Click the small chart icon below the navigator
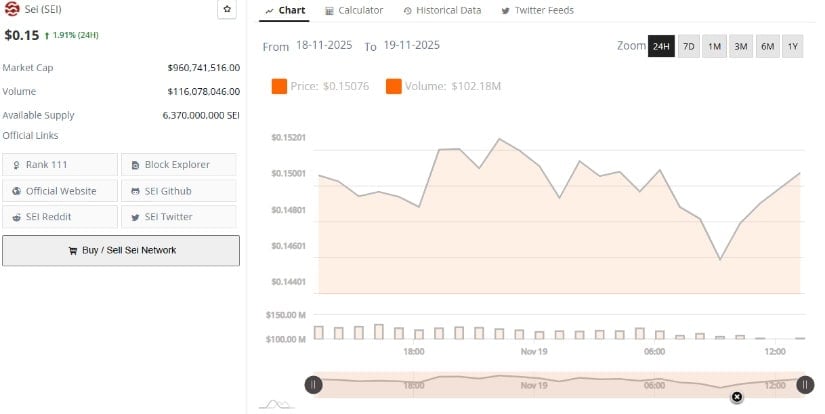 (276, 404)
